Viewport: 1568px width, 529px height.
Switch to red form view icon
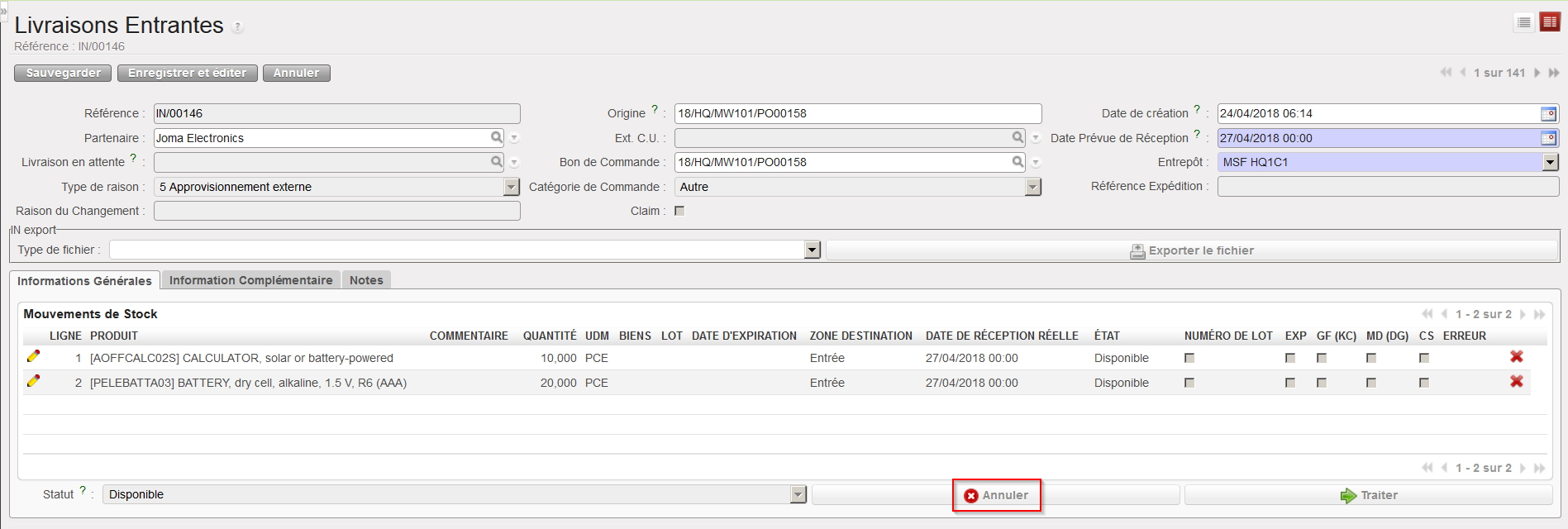point(1549,22)
